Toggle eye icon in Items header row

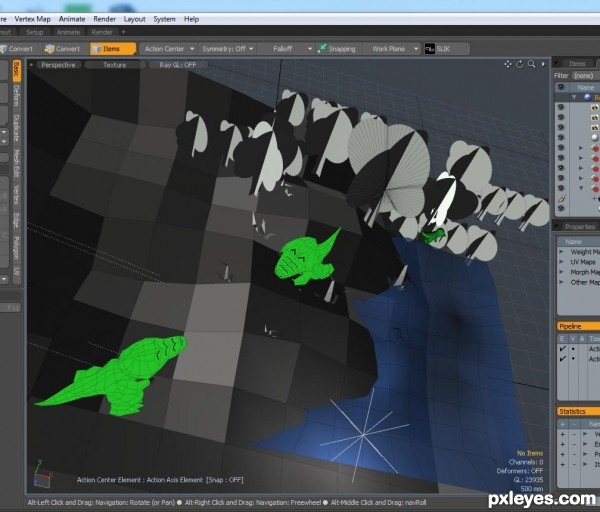pos(561,87)
